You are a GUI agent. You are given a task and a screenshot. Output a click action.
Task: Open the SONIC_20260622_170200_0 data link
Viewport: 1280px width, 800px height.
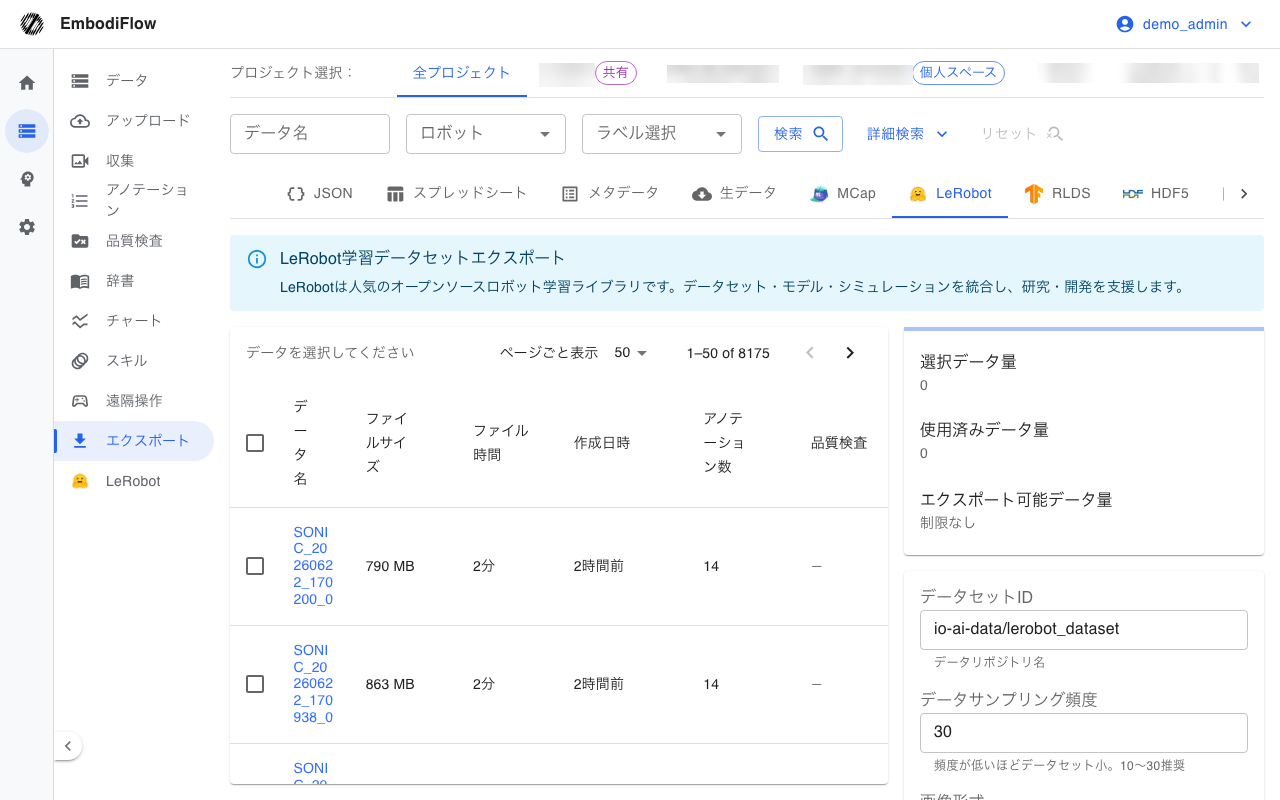pyautogui.click(x=313, y=566)
